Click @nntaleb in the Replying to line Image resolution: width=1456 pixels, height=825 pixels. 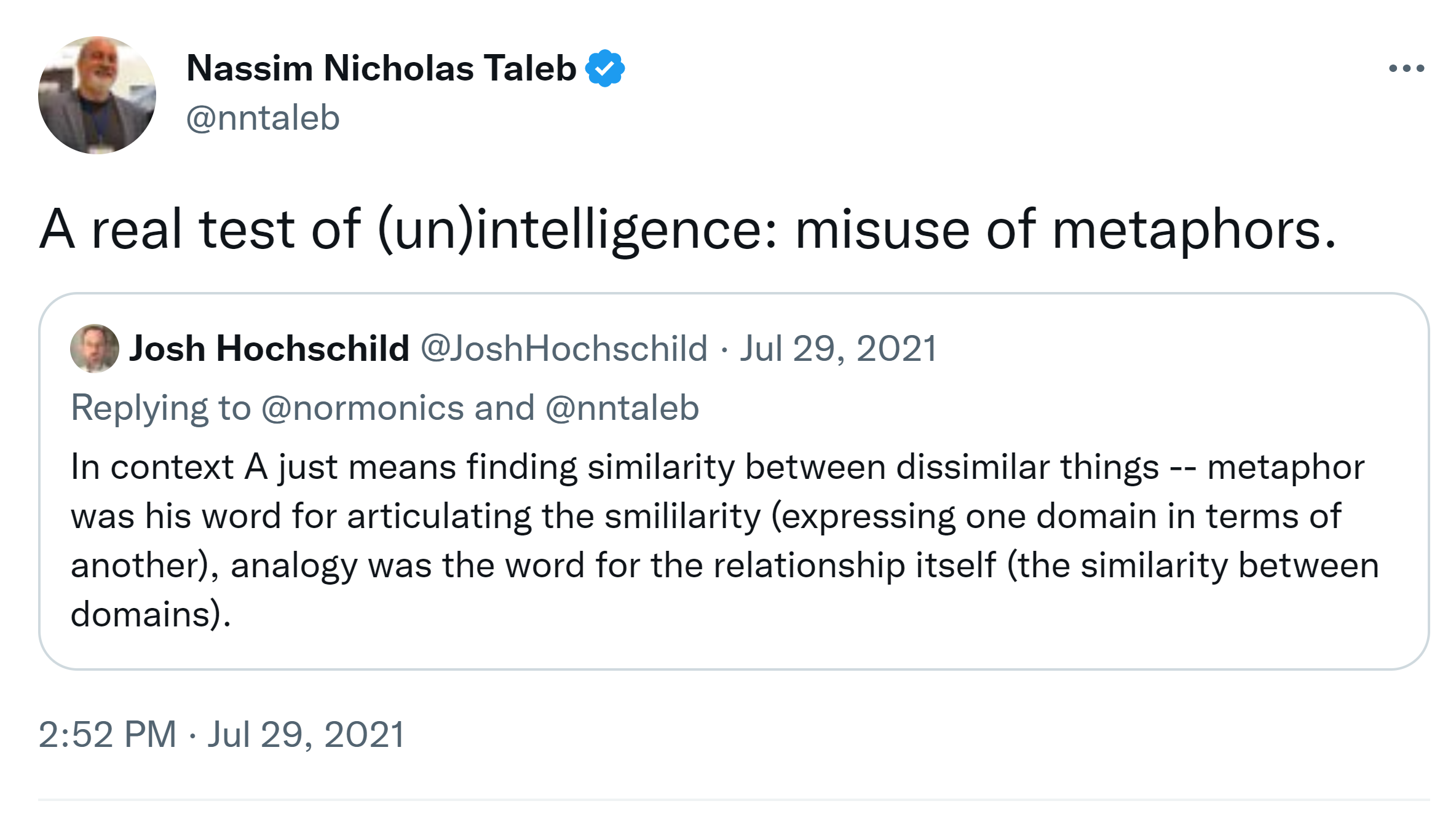[x=622, y=408]
